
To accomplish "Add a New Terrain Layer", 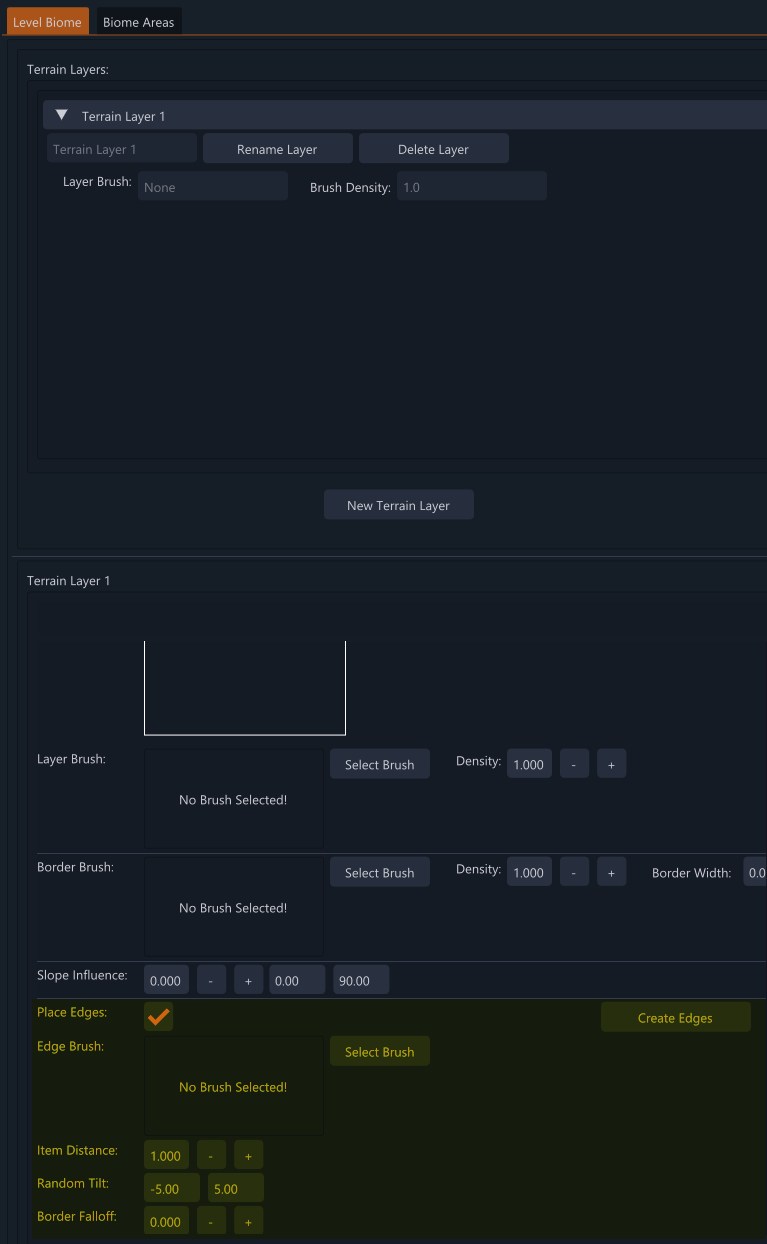I will [x=398, y=505].
